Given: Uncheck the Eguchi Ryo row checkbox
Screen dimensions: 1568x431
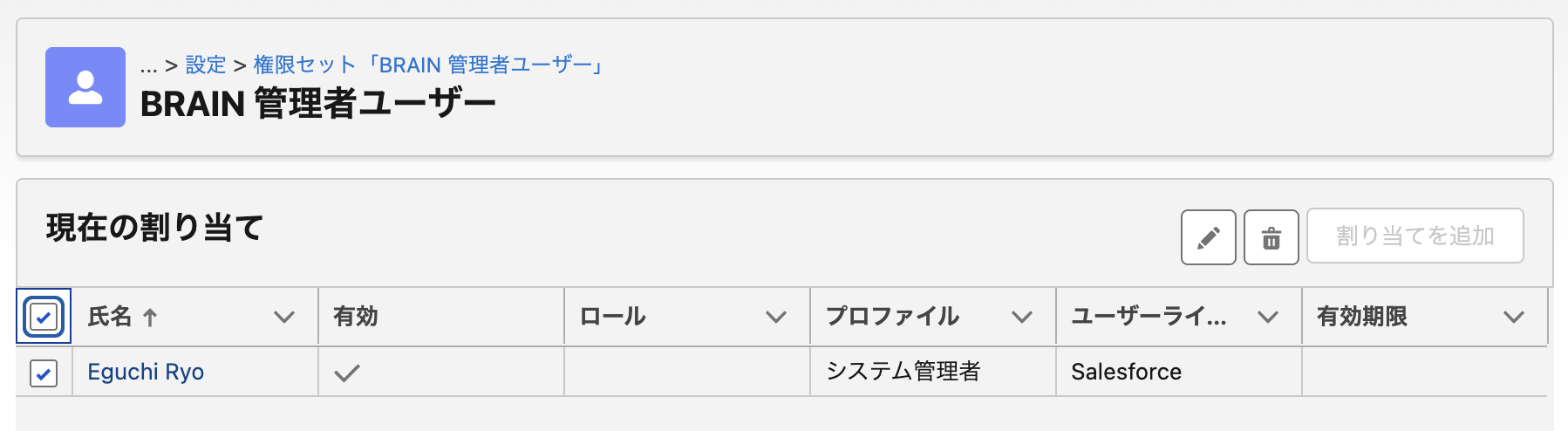Looking at the screenshot, I should coord(44,373).
